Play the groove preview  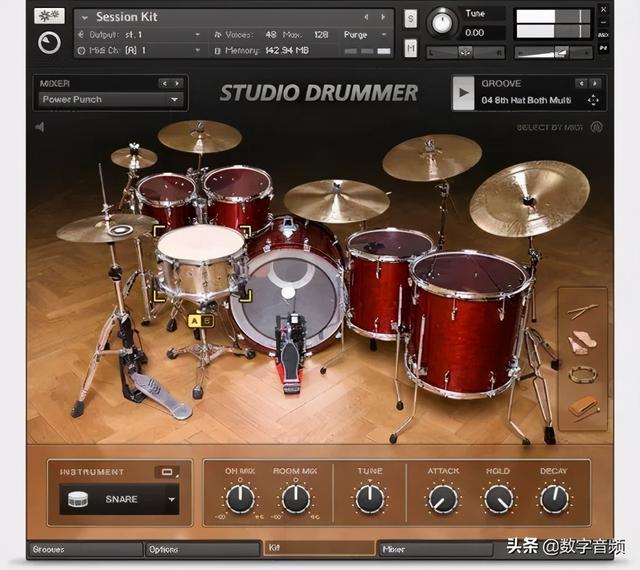464,93
